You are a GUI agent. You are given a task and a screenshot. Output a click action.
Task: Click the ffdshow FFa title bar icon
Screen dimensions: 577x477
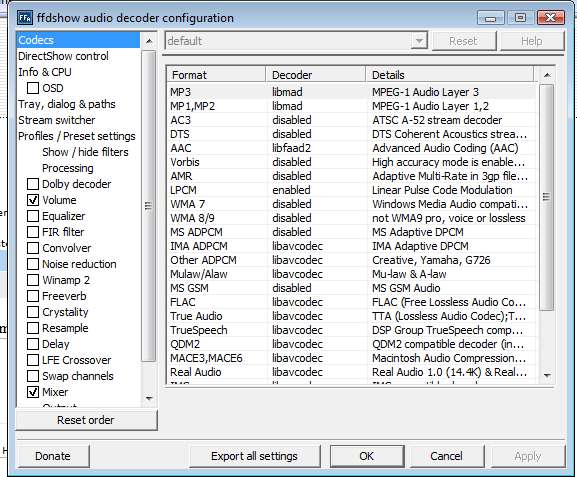[x=25, y=18]
